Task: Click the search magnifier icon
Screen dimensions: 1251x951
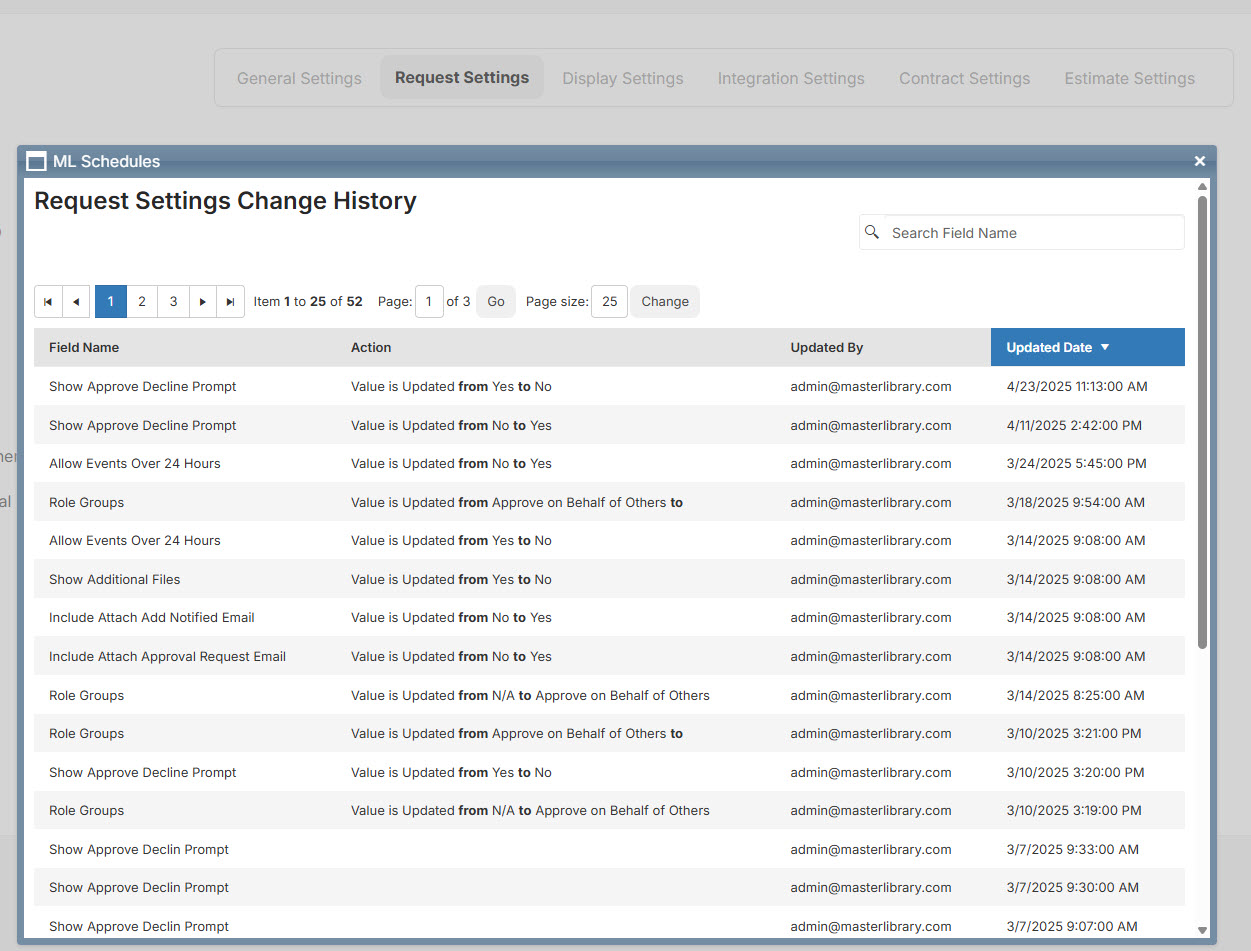Action: coord(872,232)
